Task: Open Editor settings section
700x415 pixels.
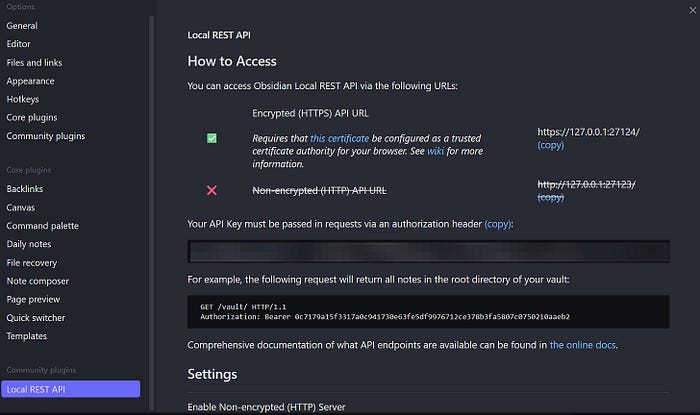Action: (x=18, y=44)
